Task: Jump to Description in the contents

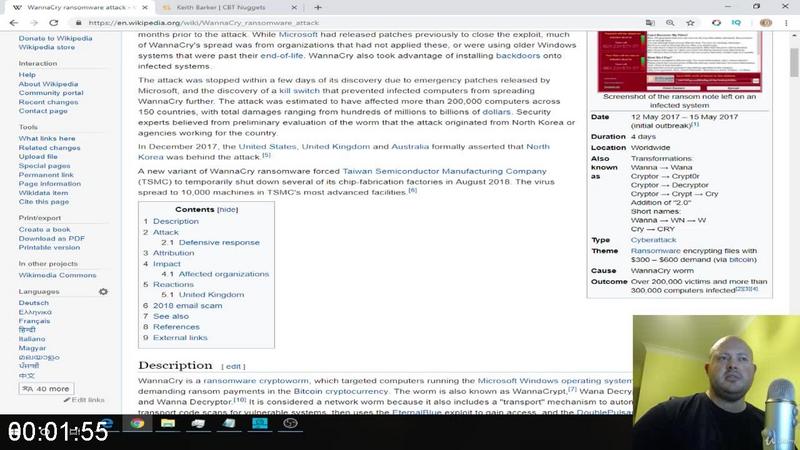Action: pyautogui.click(x=176, y=221)
